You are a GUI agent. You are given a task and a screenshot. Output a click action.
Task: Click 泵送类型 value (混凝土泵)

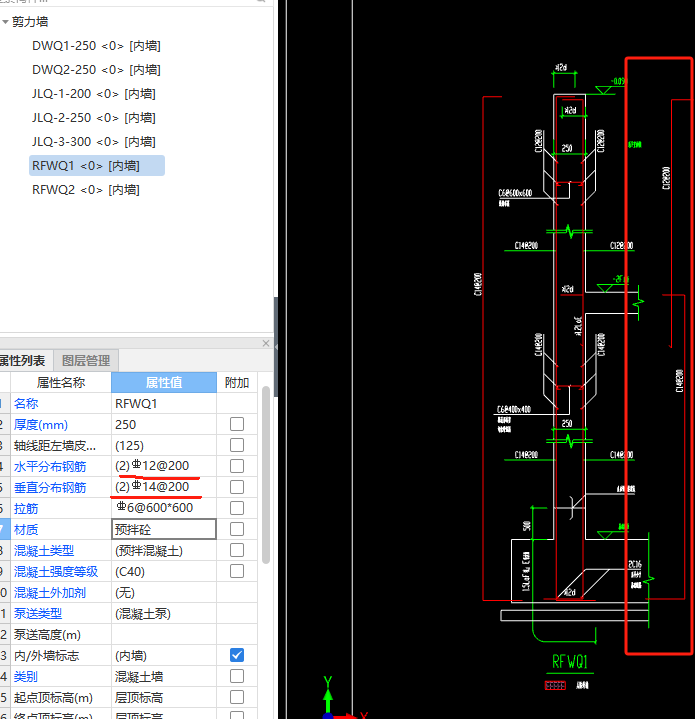164,614
